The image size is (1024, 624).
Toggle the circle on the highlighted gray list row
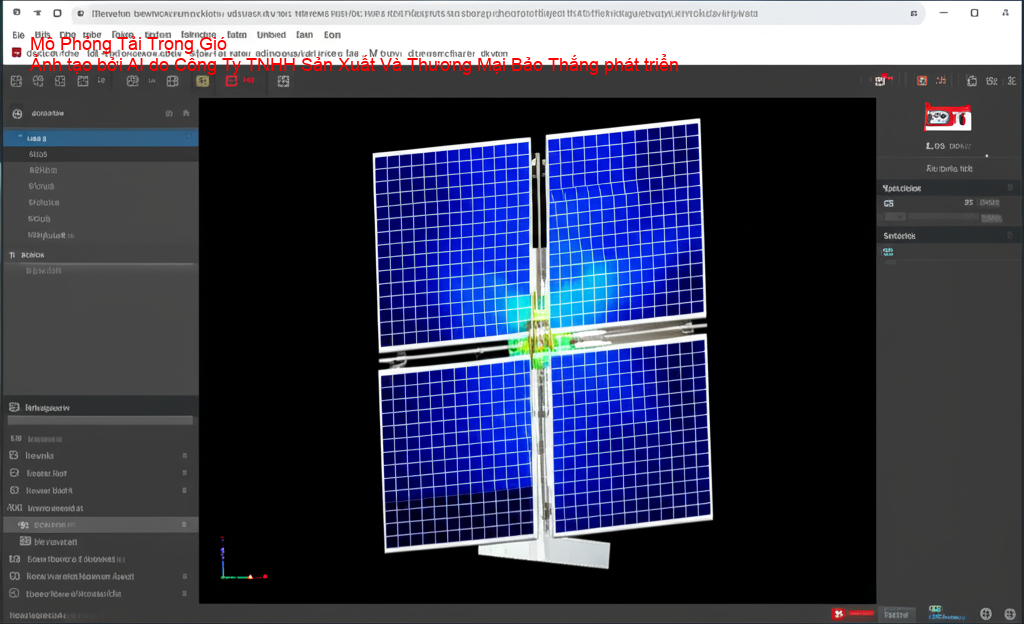[x=184, y=525]
